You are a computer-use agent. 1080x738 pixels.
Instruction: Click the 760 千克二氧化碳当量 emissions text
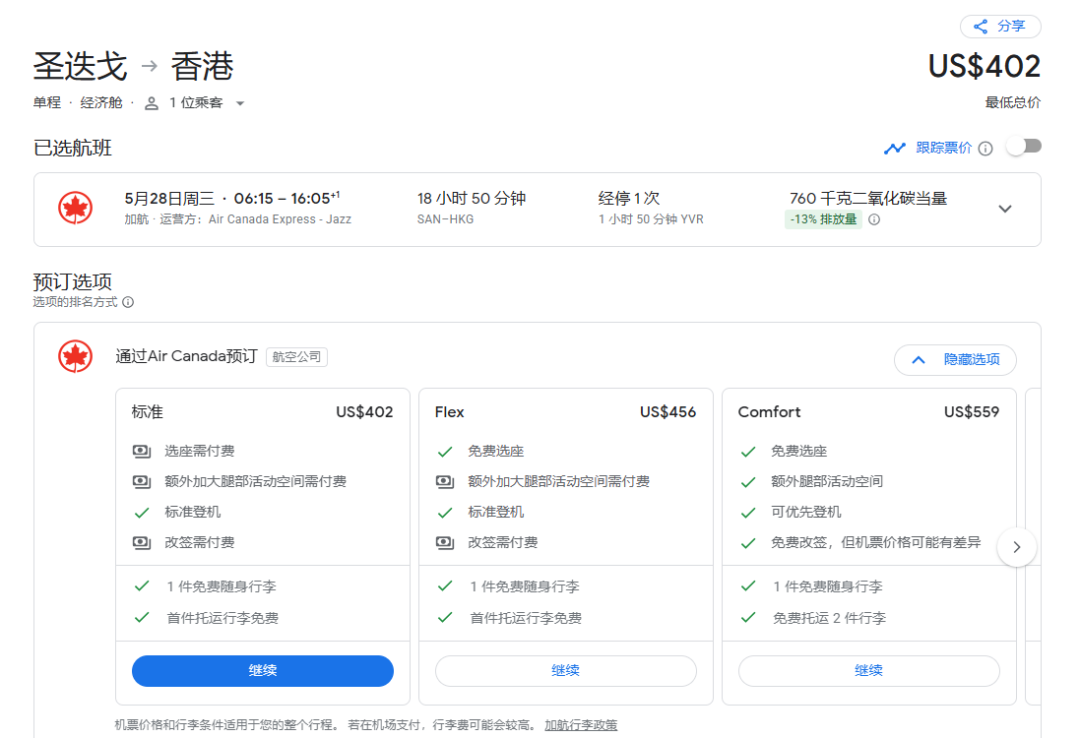pos(868,199)
